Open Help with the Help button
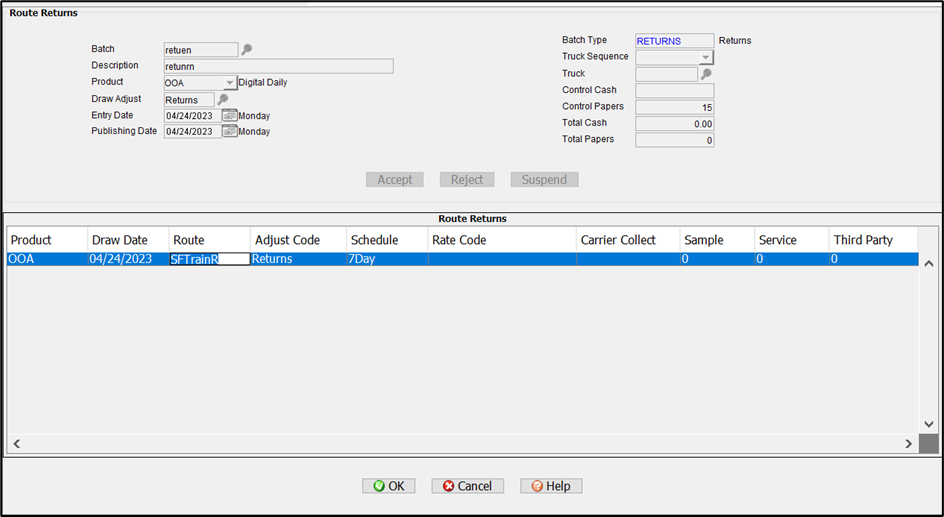944x517 pixels. coord(551,486)
